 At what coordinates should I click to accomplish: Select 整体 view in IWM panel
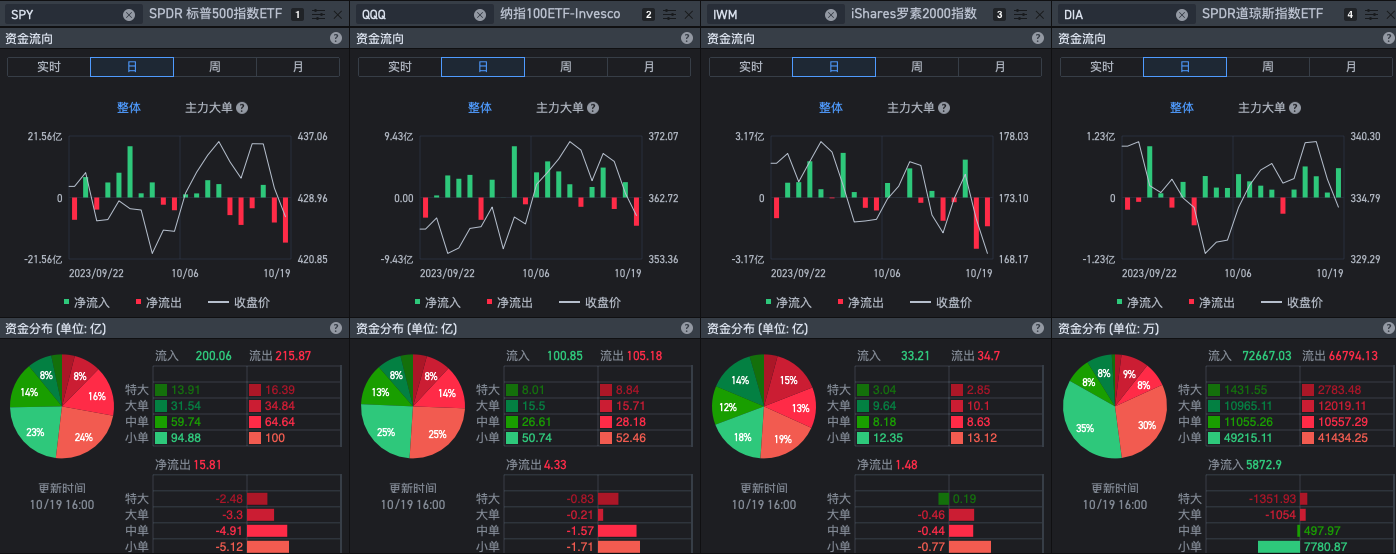pyautogui.click(x=831, y=108)
